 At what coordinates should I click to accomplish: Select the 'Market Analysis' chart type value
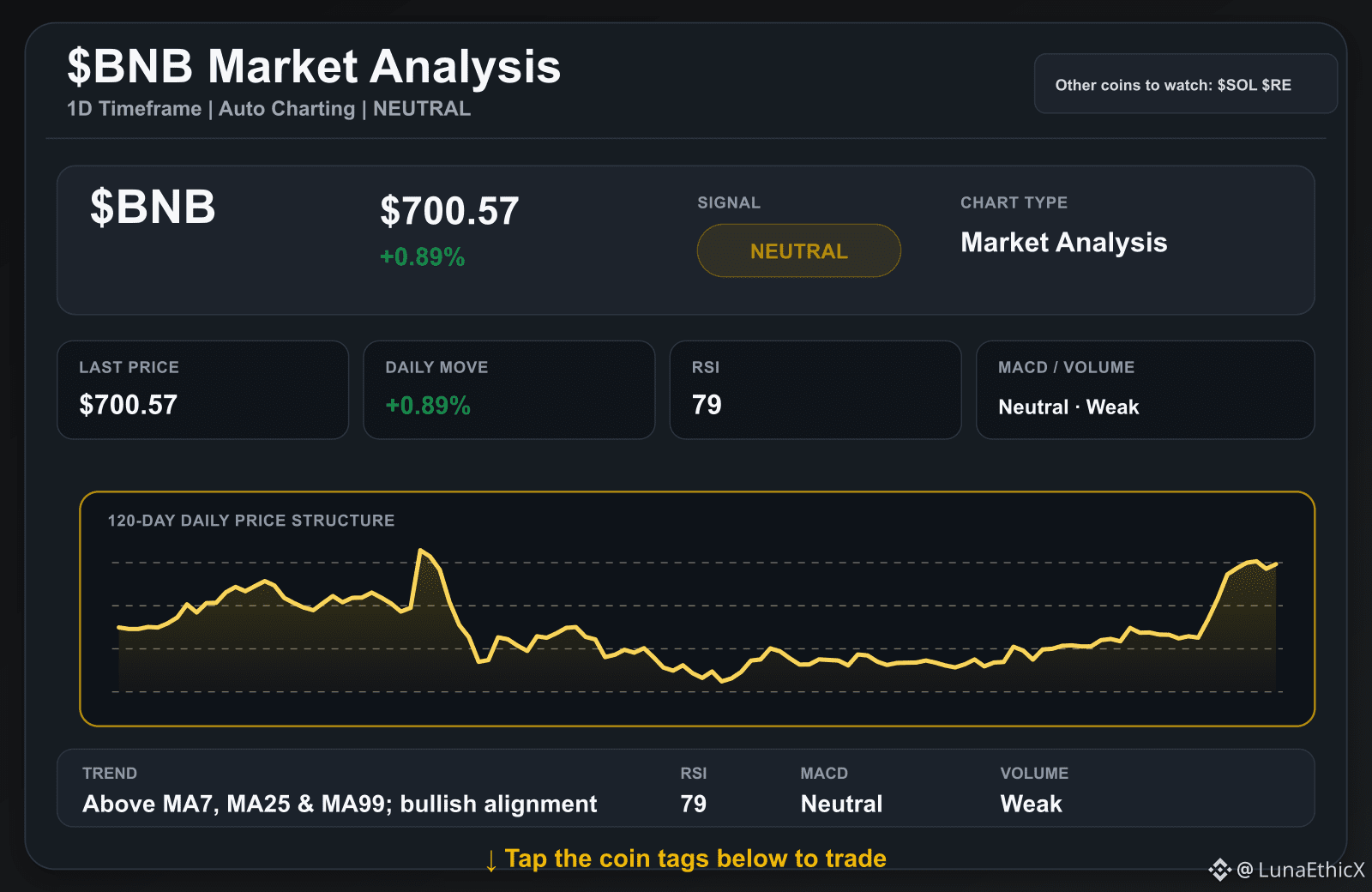(x=1063, y=243)
